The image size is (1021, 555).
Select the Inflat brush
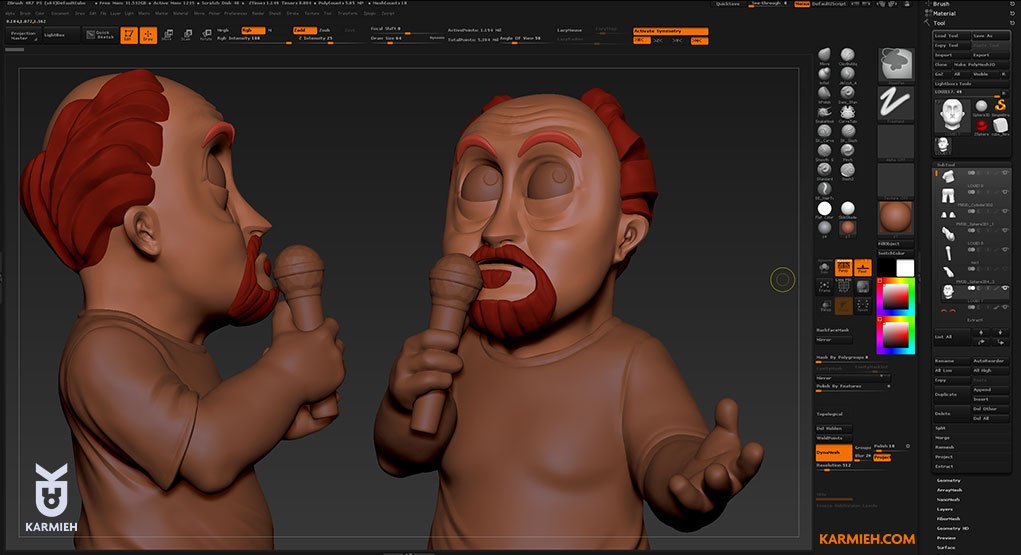(x=824, y=74)
